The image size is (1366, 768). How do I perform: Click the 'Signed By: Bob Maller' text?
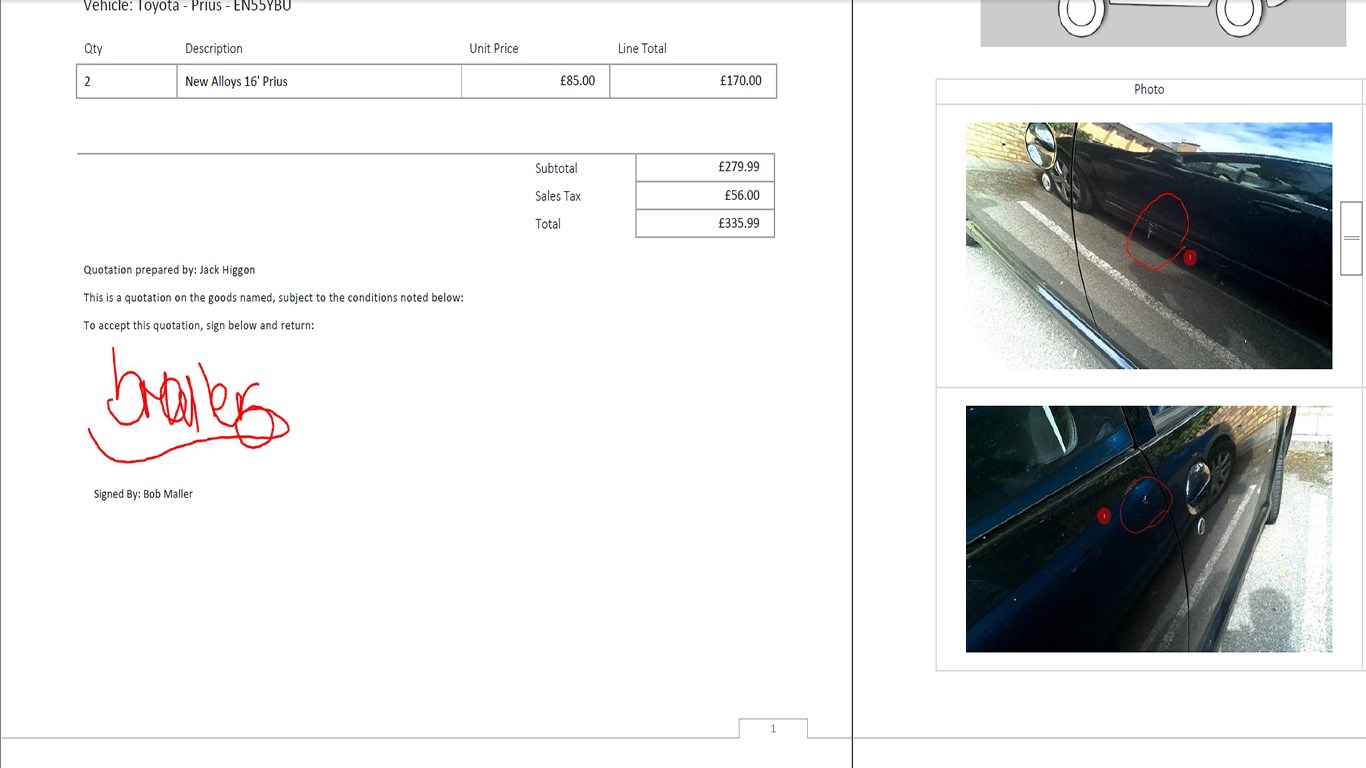coord(143,494)
